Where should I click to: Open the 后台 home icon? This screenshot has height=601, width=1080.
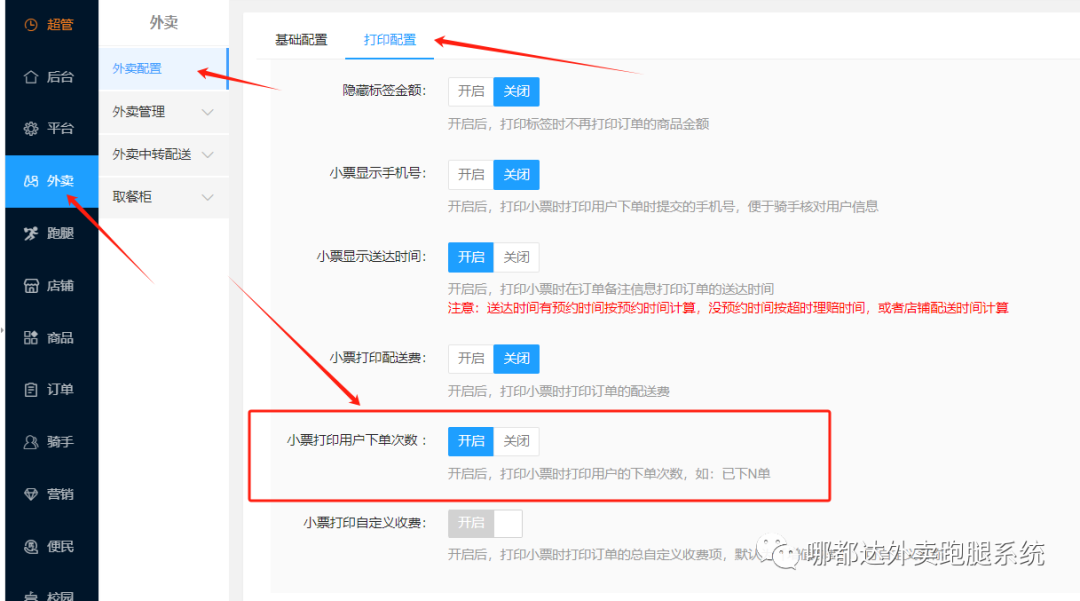pyautogui.click(x=31, y=76)
